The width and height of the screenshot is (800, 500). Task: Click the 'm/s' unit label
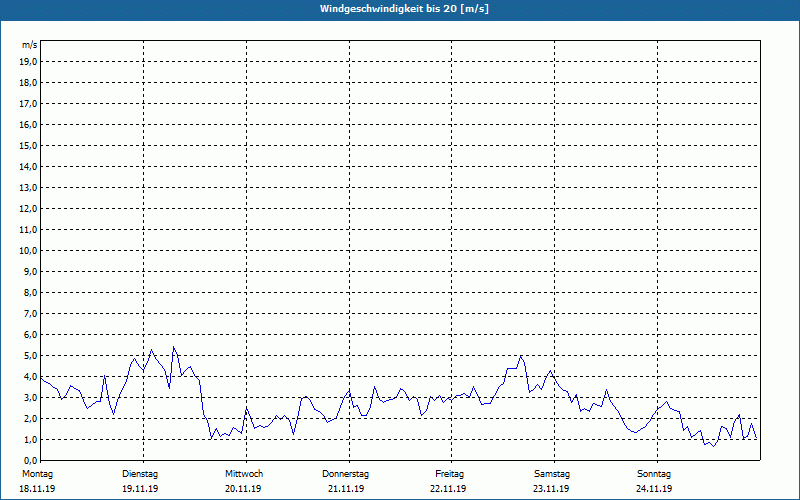(30, 45)
